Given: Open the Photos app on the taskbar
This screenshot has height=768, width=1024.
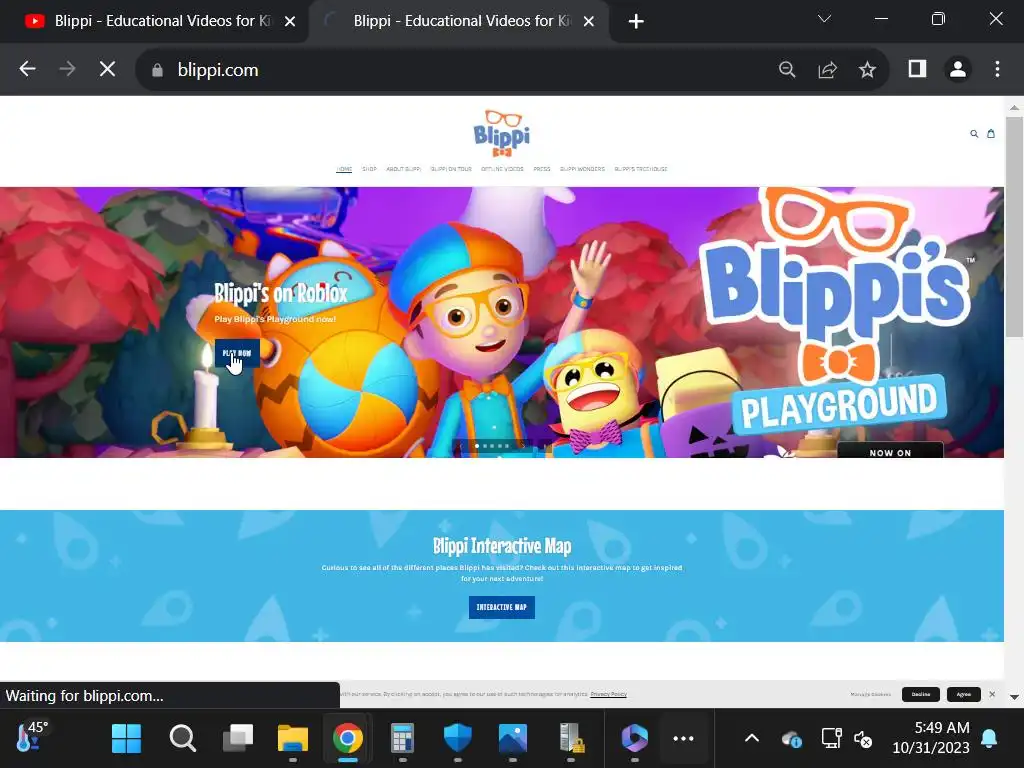Looking at the screenshot, I should coord(513,739).
